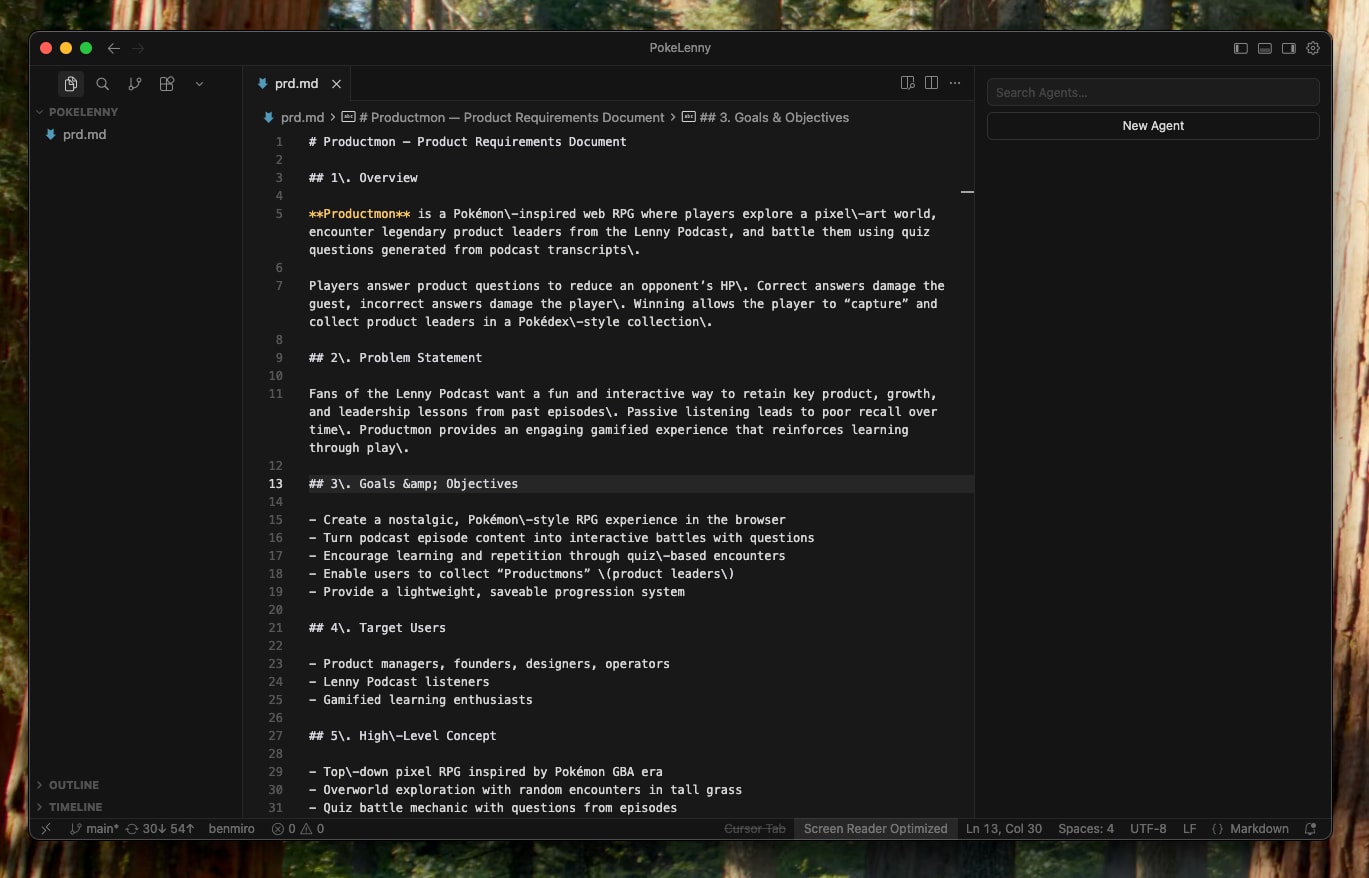The image size is (1369, 878).
Task: Click Productmon heading breadcrumb segment
Action: (503, 117)
